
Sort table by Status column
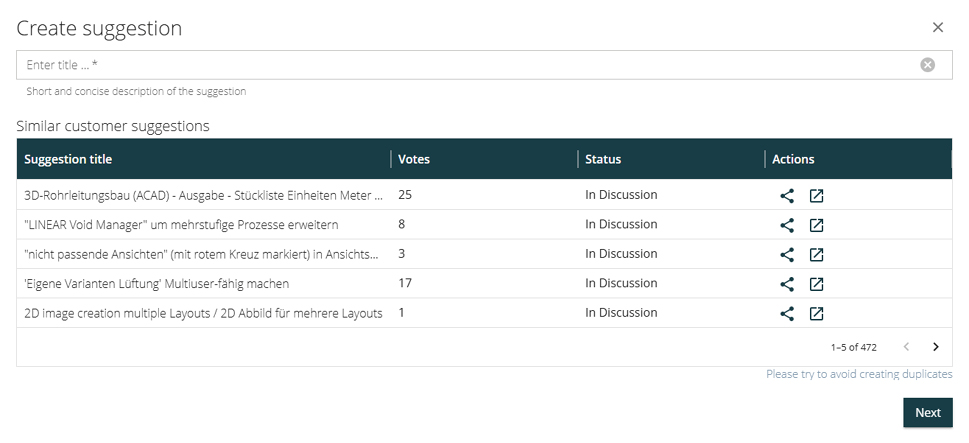click(603, 159)
